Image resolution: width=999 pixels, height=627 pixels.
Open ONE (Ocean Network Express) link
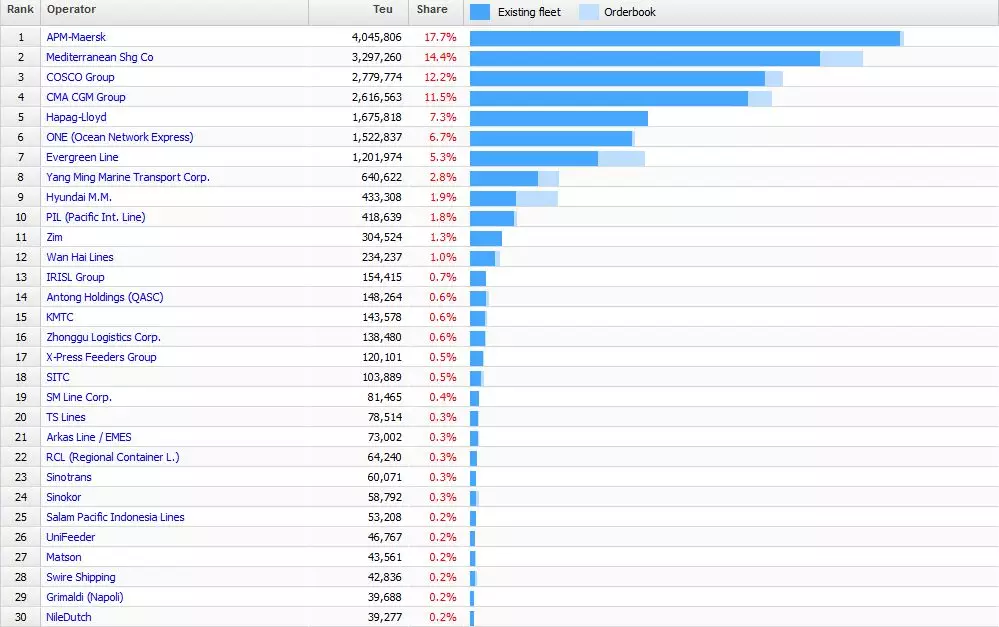(x=120, y=137)
